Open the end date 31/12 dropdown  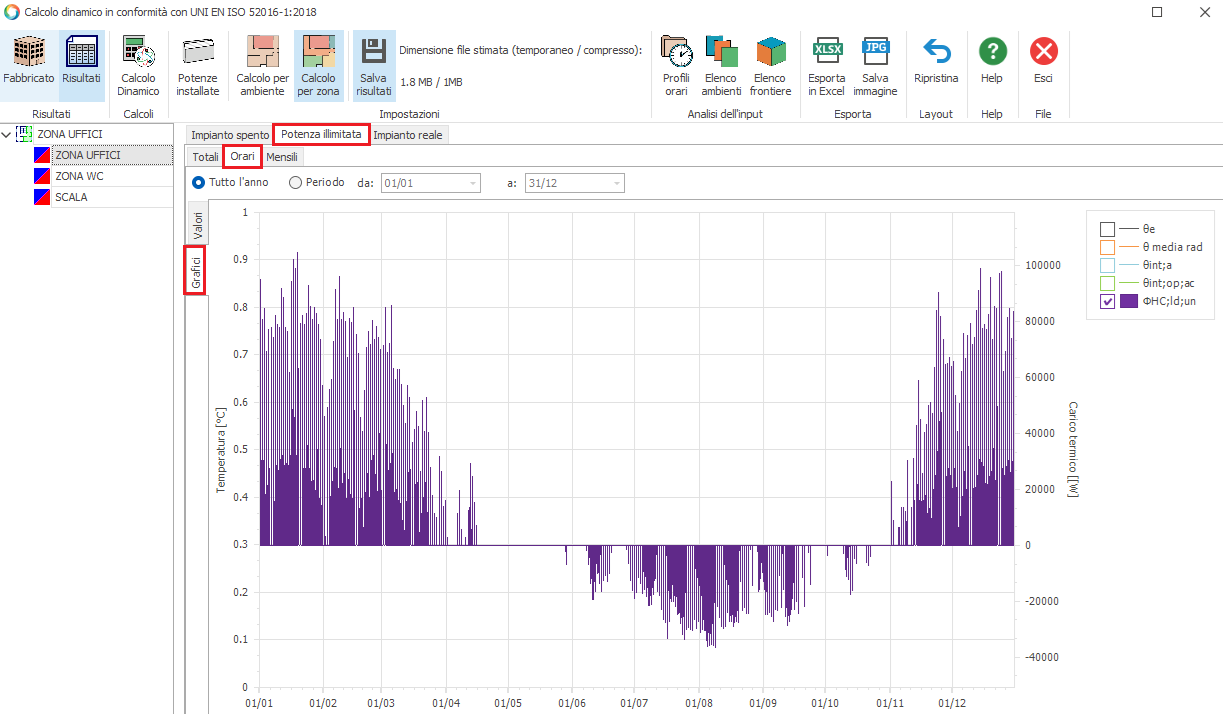click(x=616, y=183)
